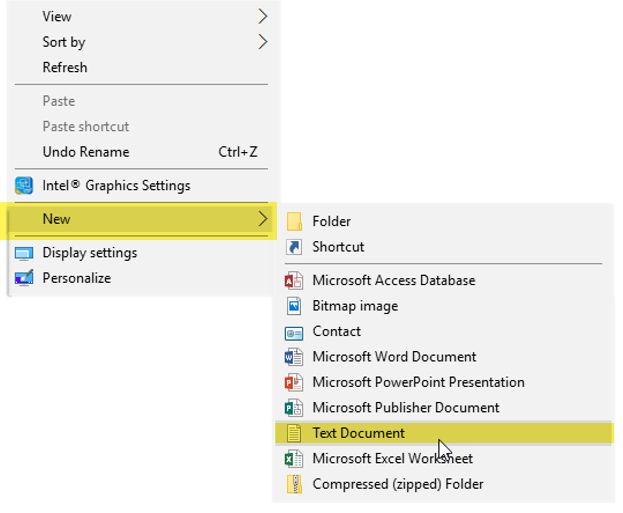Click the Folder icon in New submenu
Image resolution: width=623 pixels, height=513 pixels.
(294, 221)
